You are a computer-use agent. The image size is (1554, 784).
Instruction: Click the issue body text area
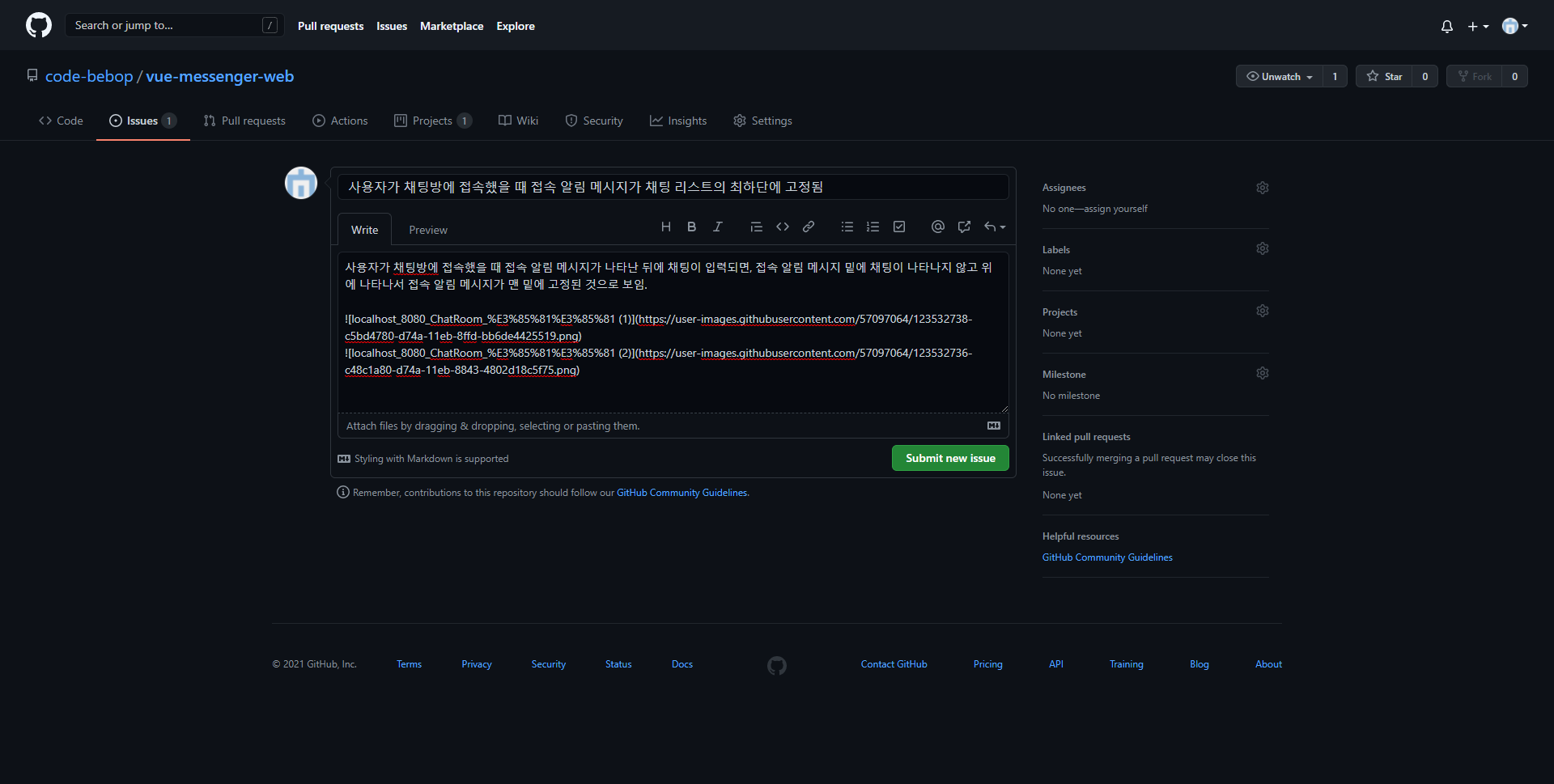click(673, 333)
